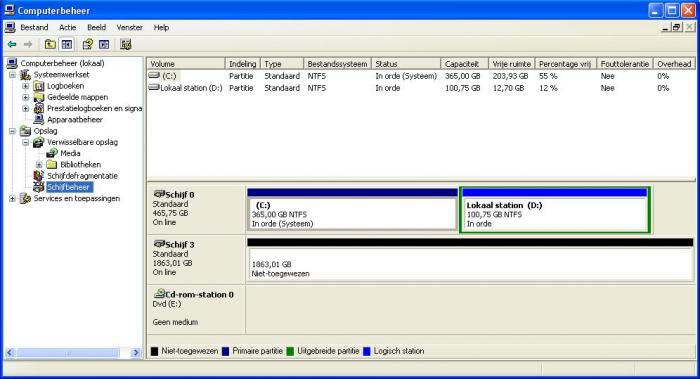Image resolution: width=700 pixels, height=379 pixels.
Task: Expand the Logboeken tree node
Action: [26, 86]
